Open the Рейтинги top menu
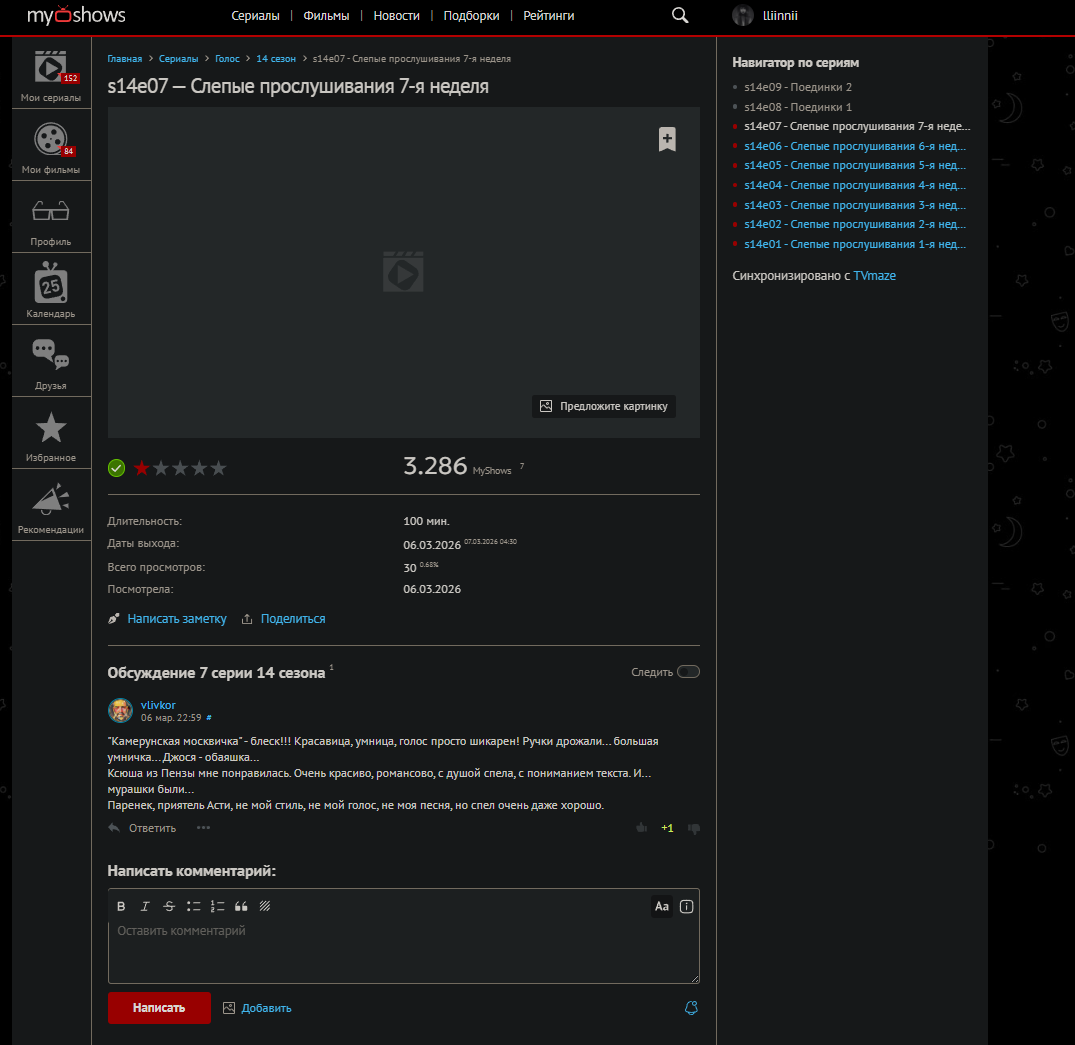The width and height of the screenshot is (1075, 1045). [x=549, y=16]
